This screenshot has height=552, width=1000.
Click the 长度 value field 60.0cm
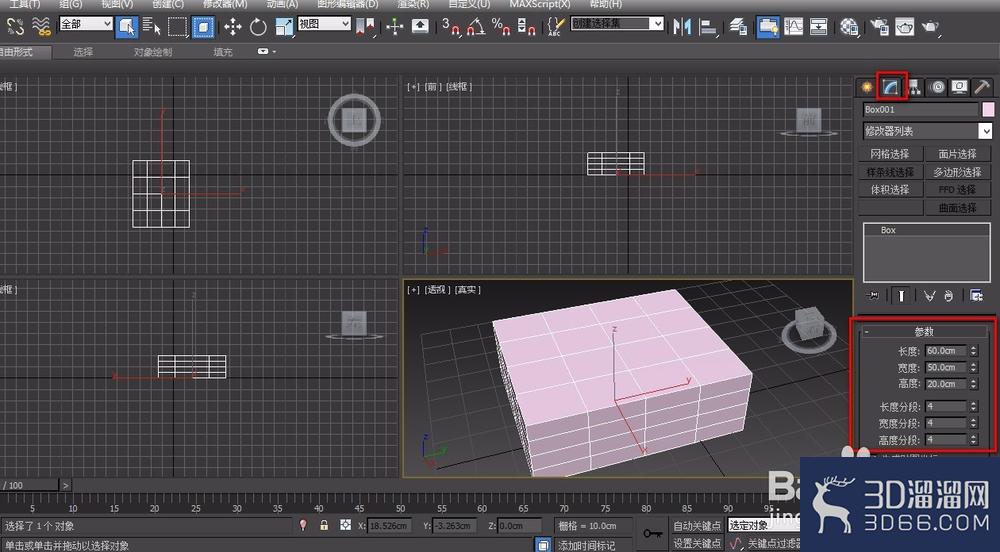point(946,351)
